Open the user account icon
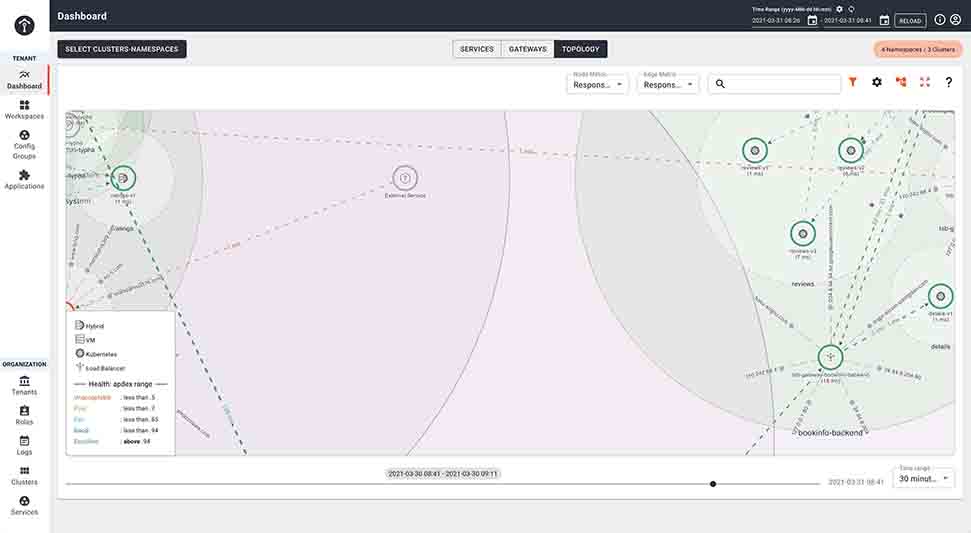This screenshot has width=971, height=533. (x=956, y=20)
